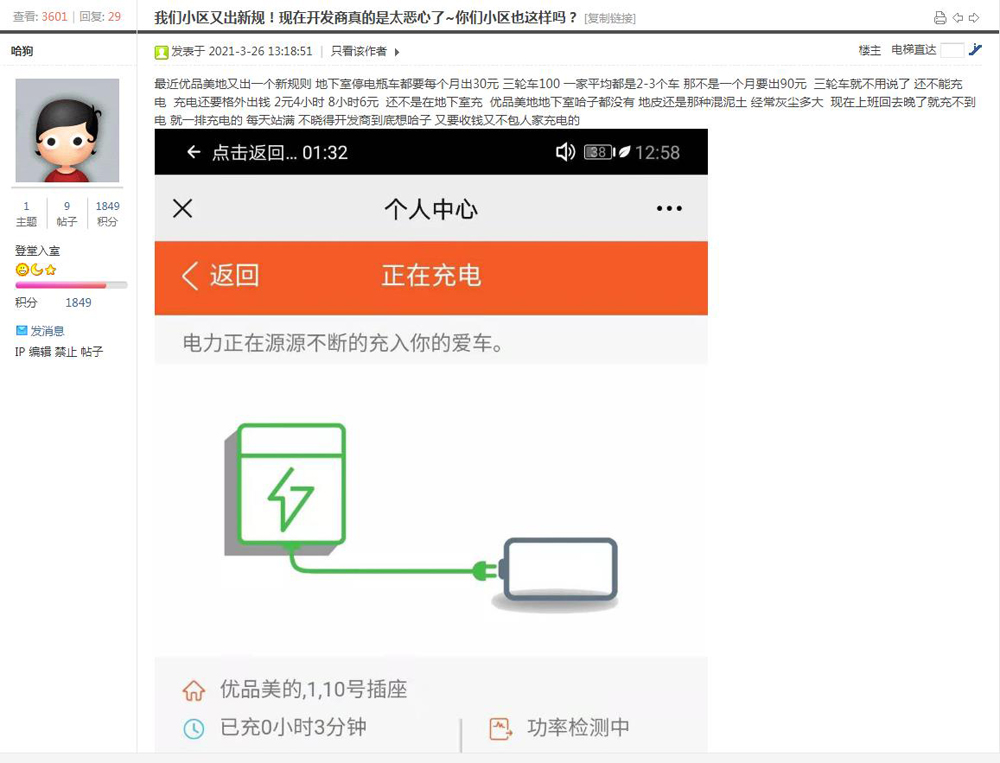Open the 帖子 count in user stats

pos(67,213)
